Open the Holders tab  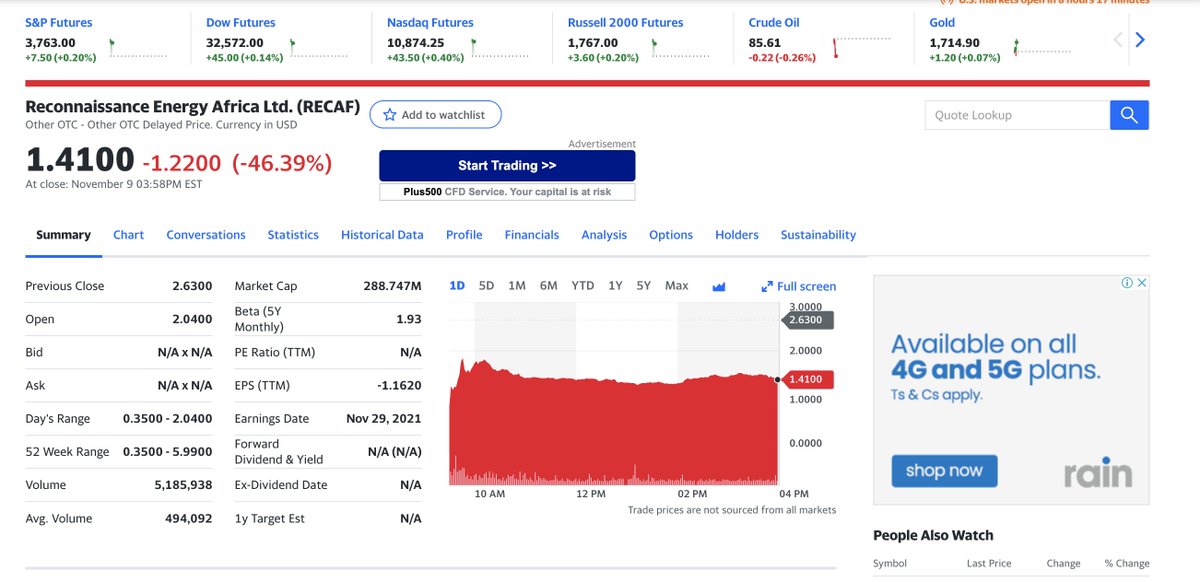pyautogui.click(x=737, y=235)
